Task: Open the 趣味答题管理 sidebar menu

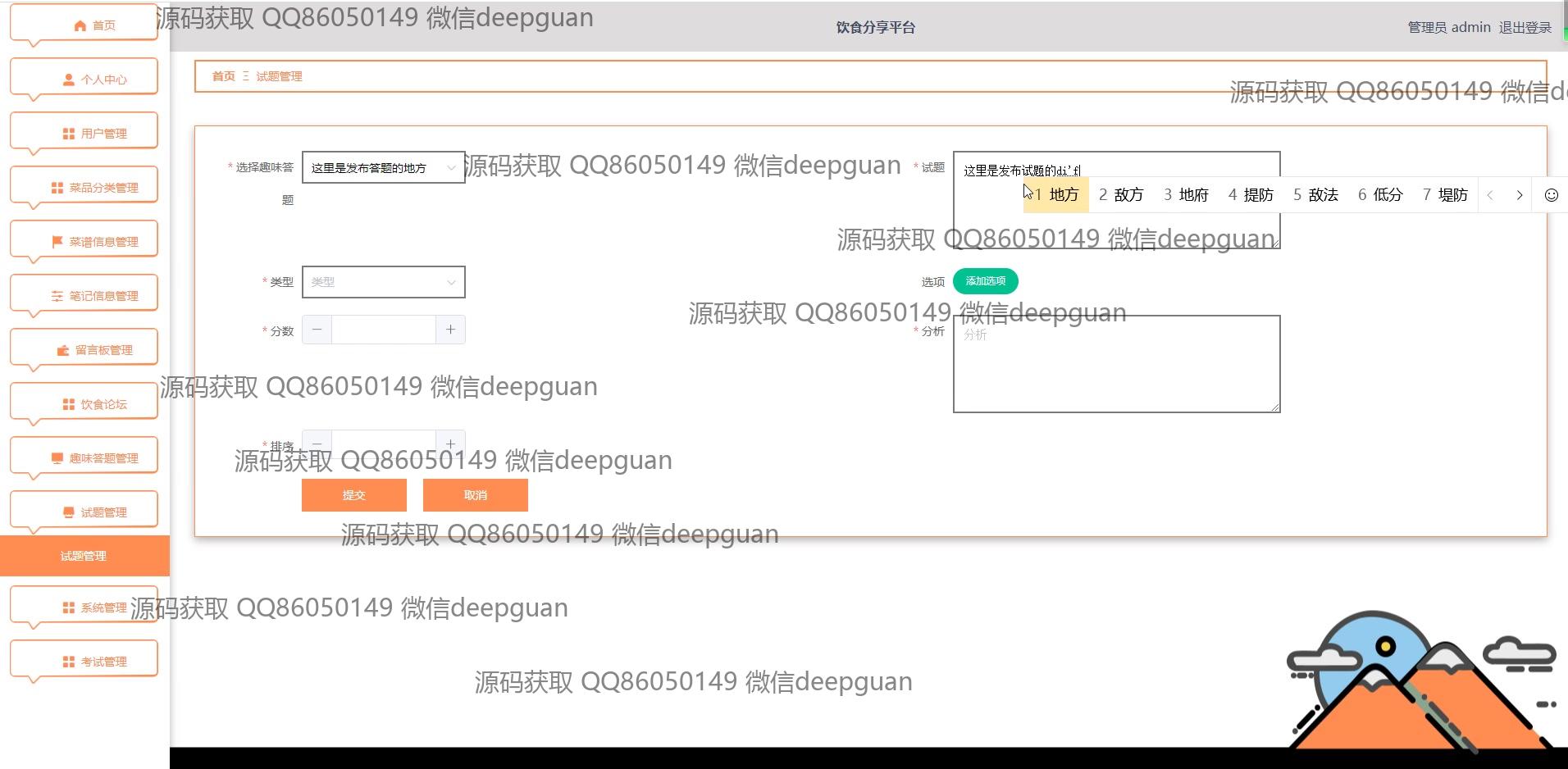Action: [x=84, y=458]
